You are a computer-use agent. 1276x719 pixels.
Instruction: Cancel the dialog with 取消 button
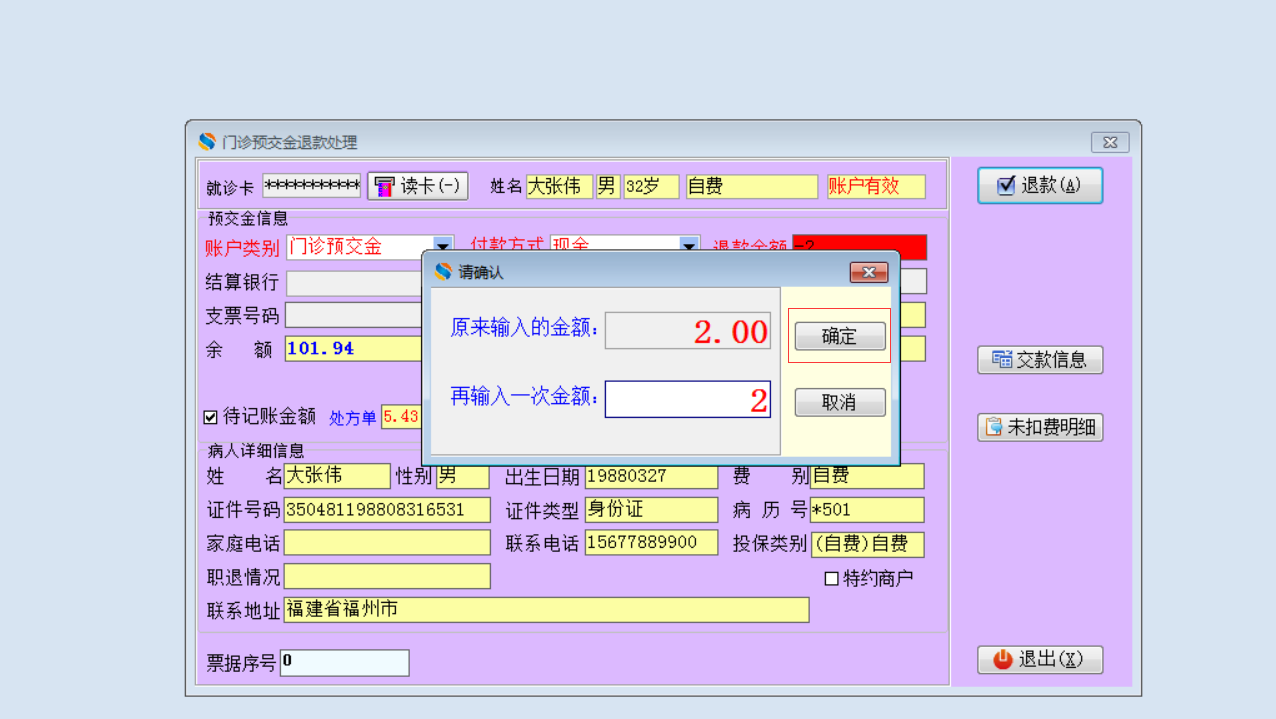[x=840, y=402]
